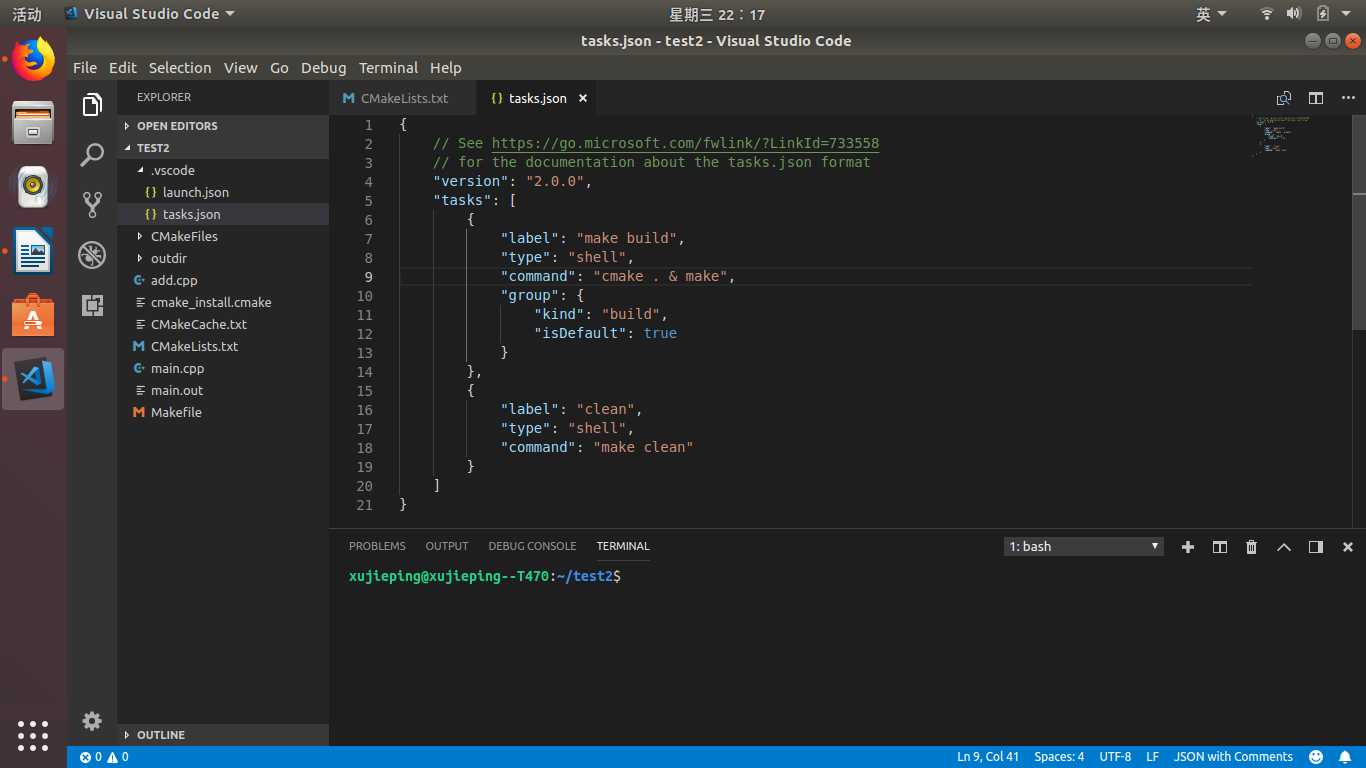Open notifications bell in status bar

[x=1345, y=757]
